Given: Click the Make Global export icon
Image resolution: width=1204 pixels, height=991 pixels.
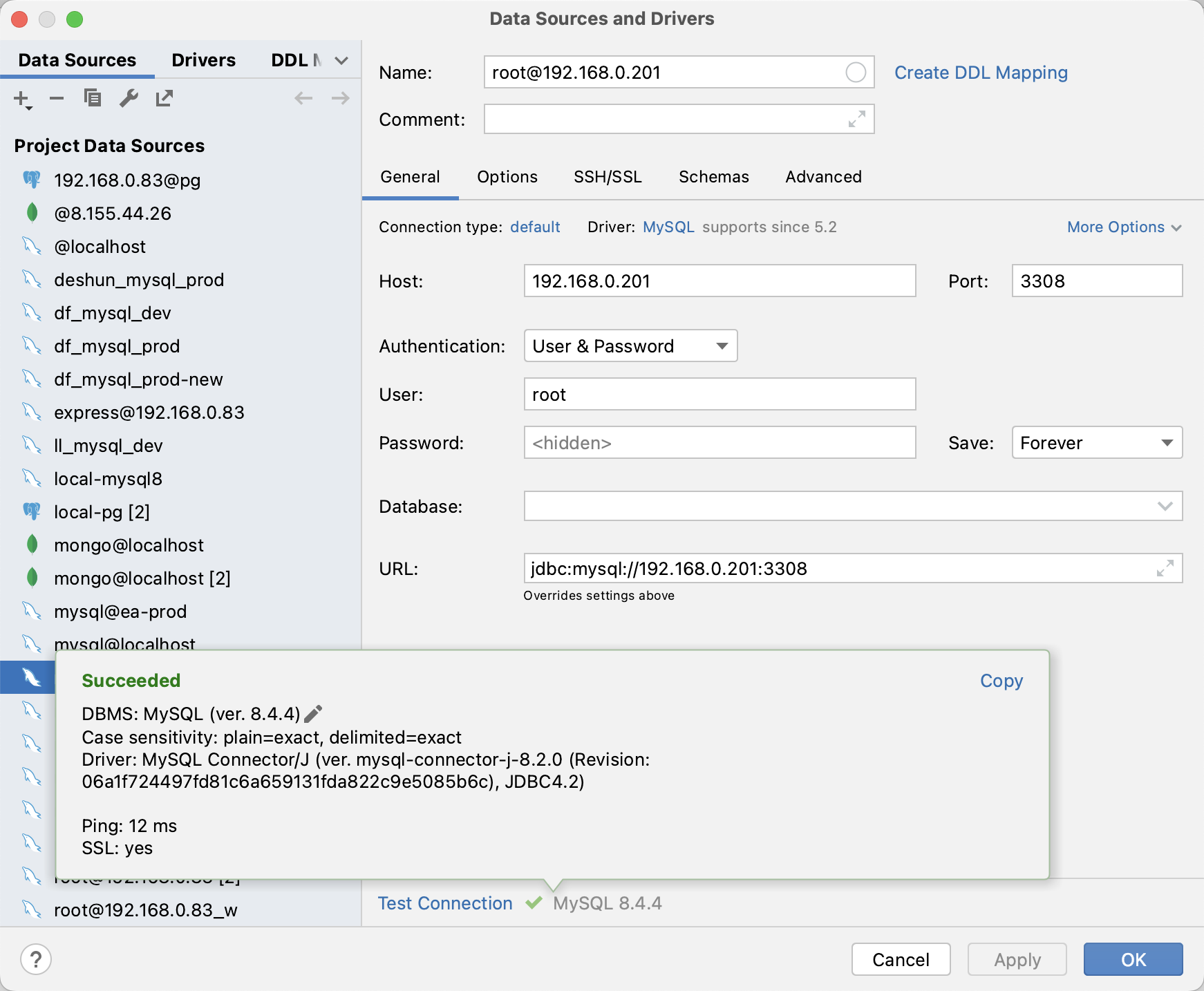Looking at the screenshot, I should (164, 99).
